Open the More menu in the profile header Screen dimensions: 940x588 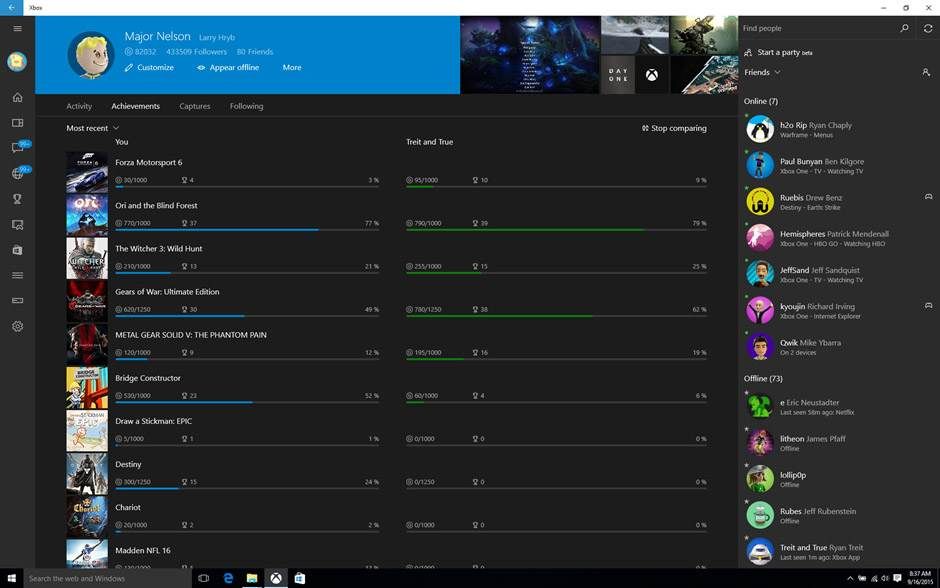(x=291, y=68)
